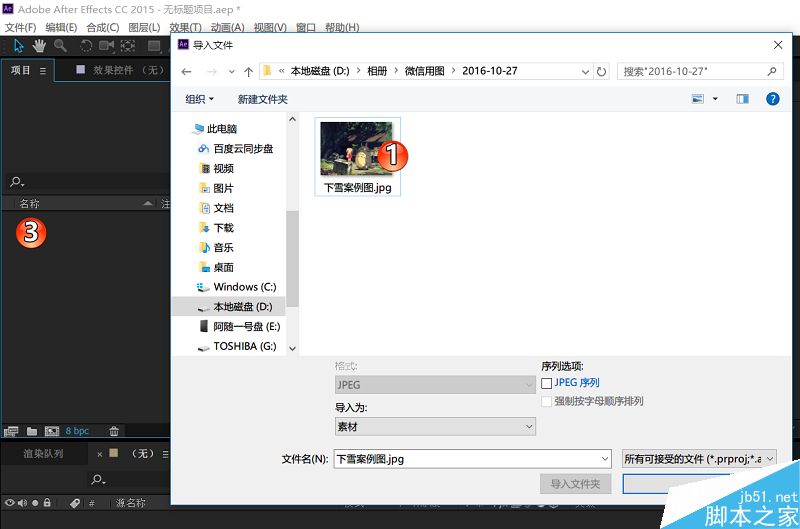Toggle the video eye column in timeline

tap(10, 503)
